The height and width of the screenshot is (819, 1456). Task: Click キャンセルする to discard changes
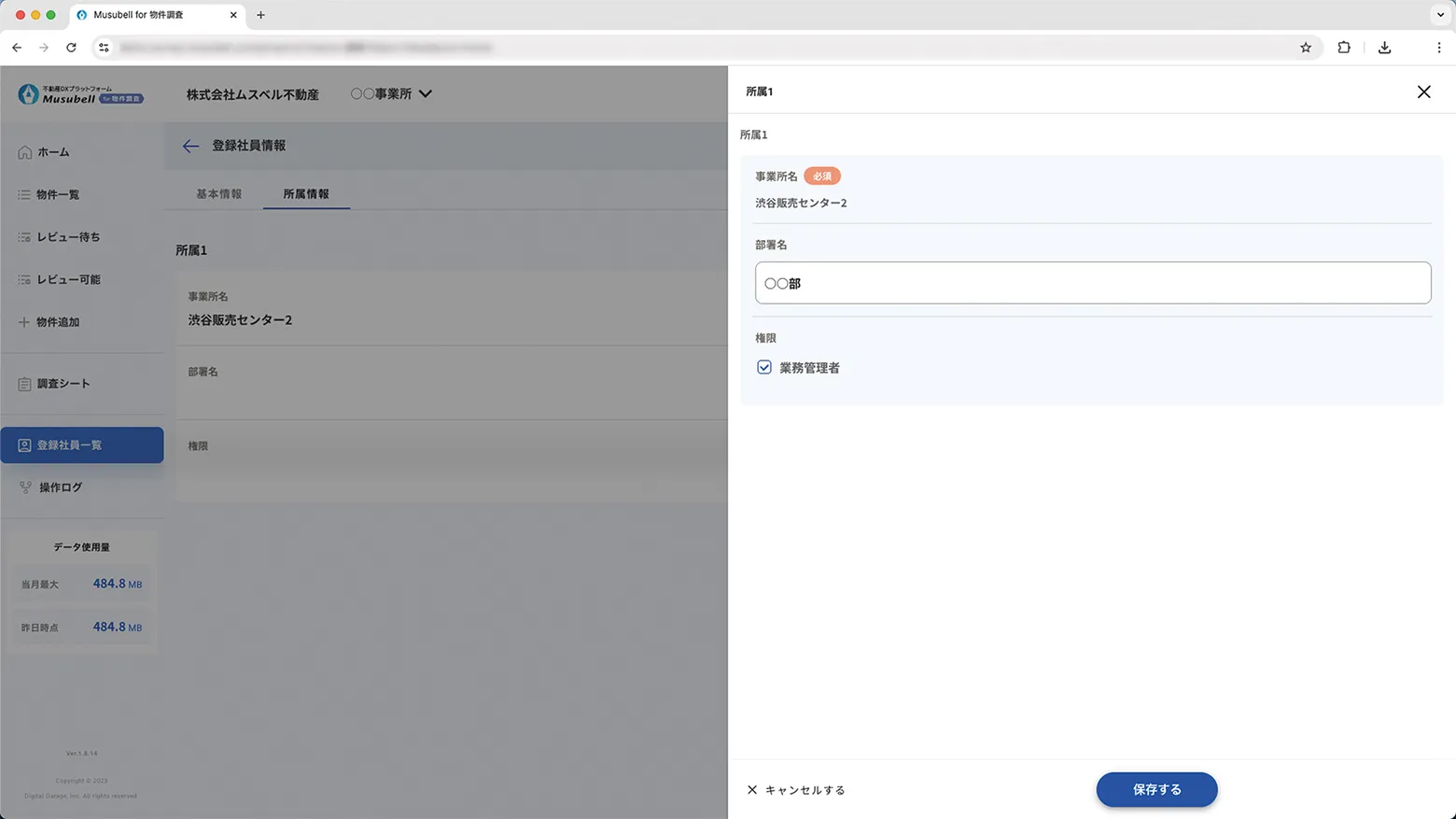[796, 790]
